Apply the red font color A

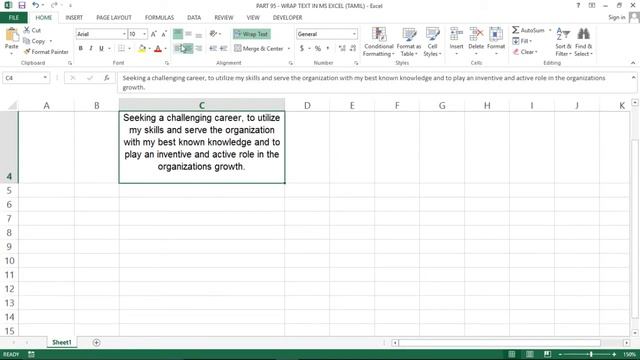coord(158,49)
